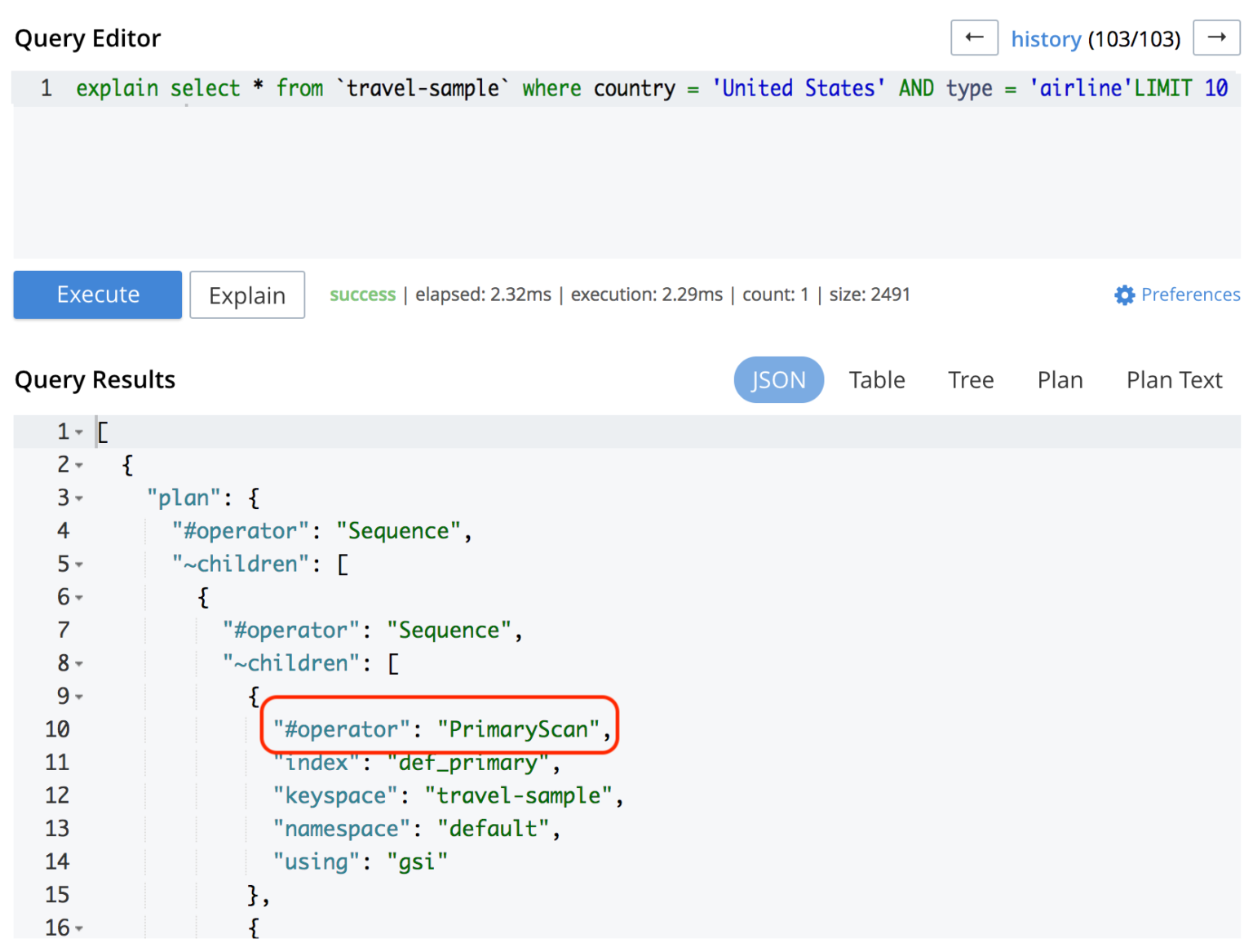This screenshot has height=952, width=1253.
Task: Collapse the sequence object on line 6
Action: (x=77, y=596)
